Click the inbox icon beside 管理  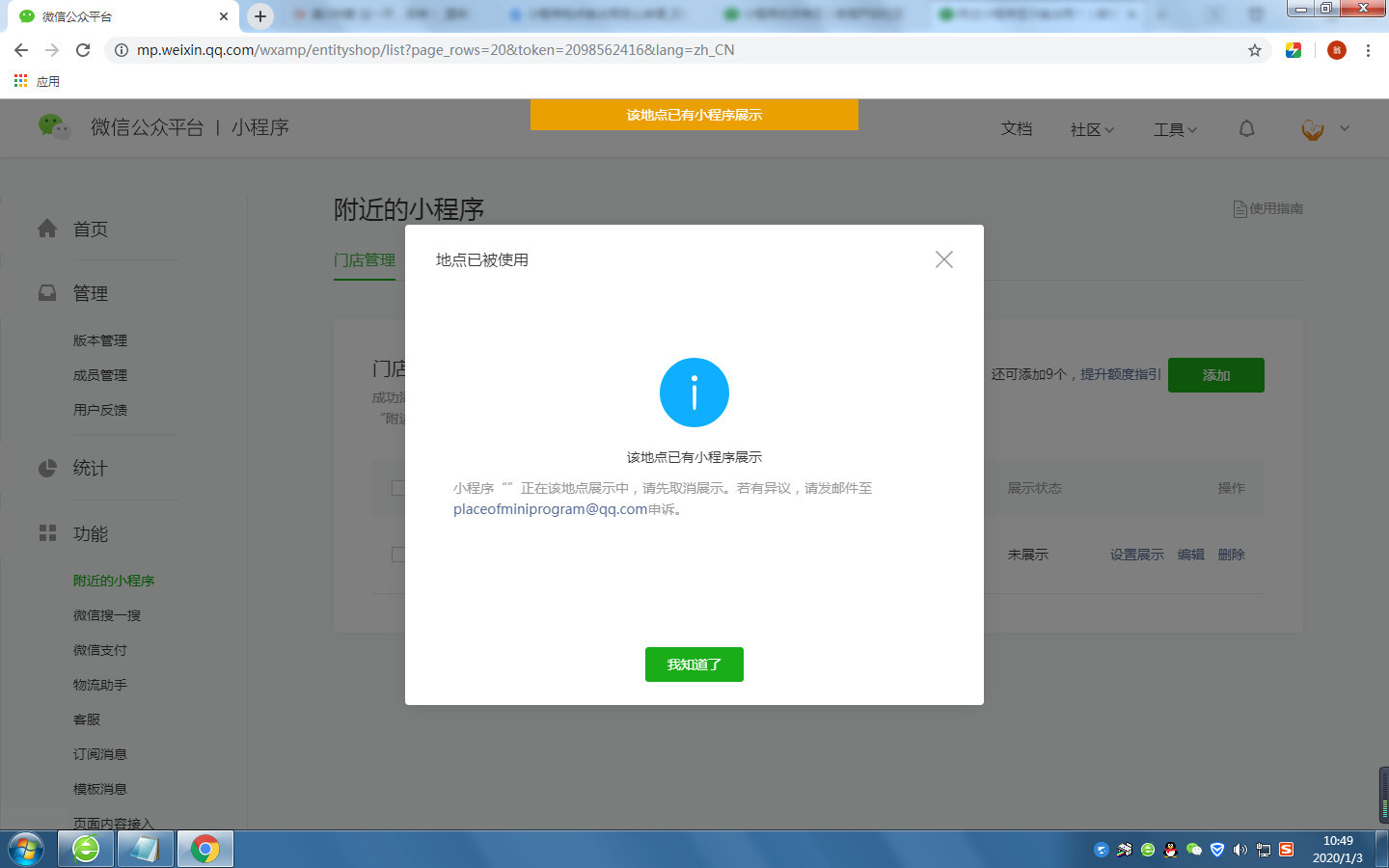click(47, 292)
